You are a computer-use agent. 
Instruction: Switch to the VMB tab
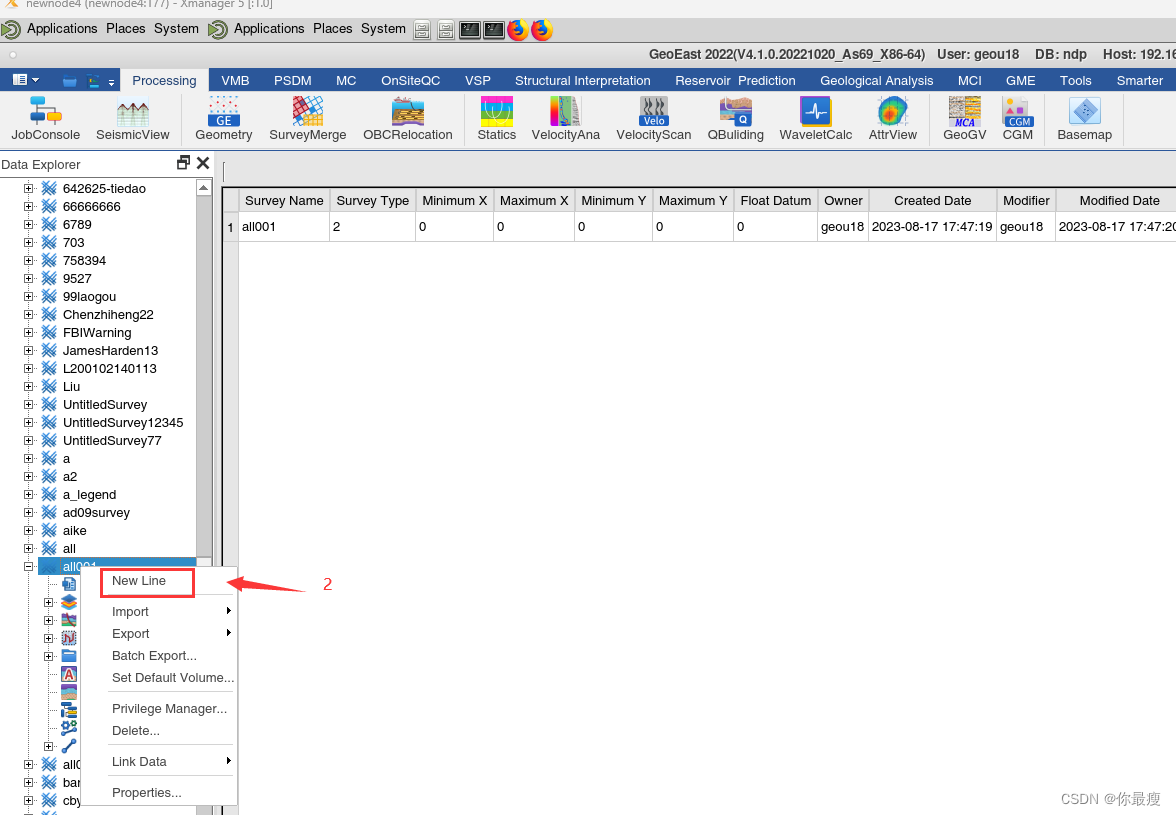click(x=236, y=80)
